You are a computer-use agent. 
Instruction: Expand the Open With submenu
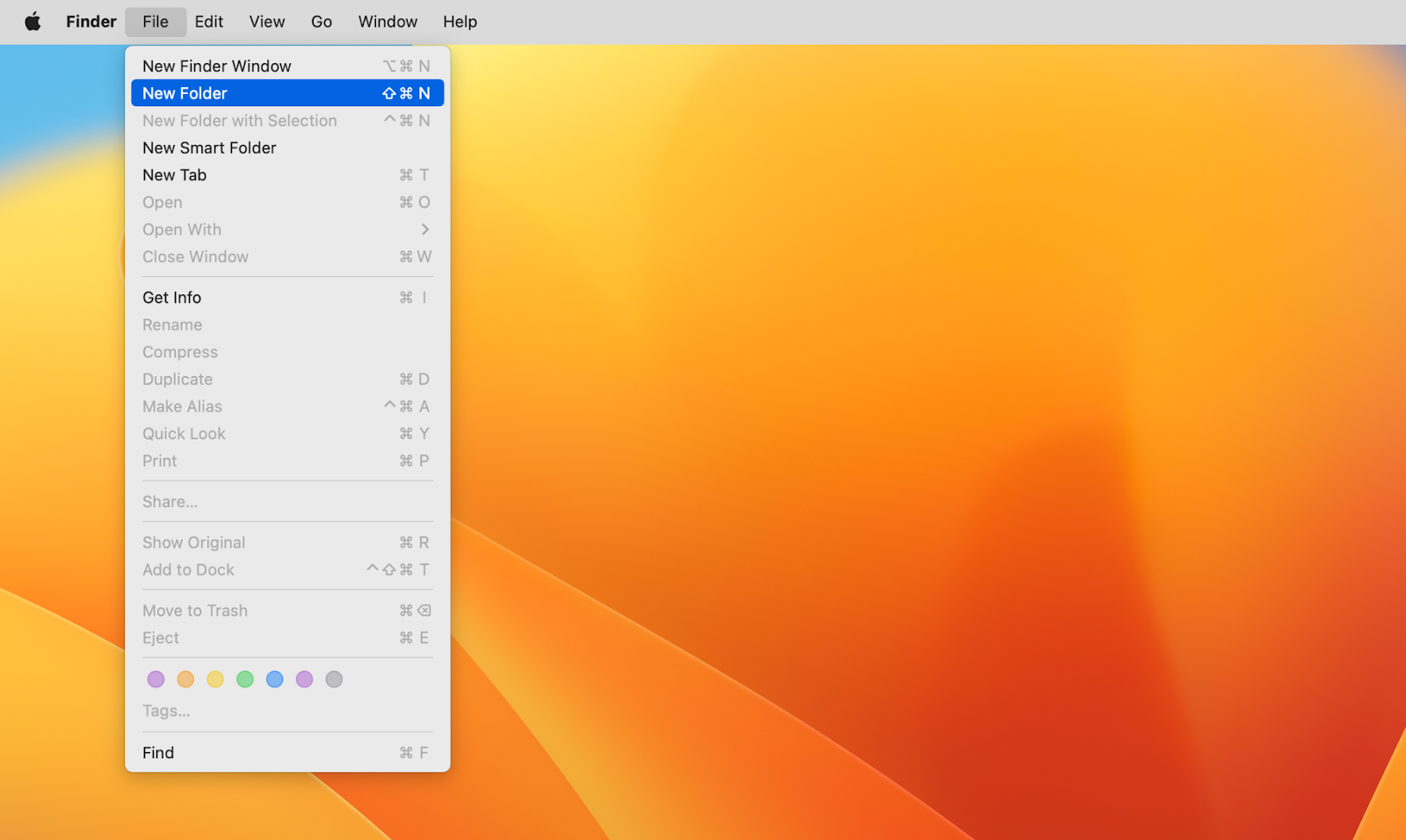182,229
